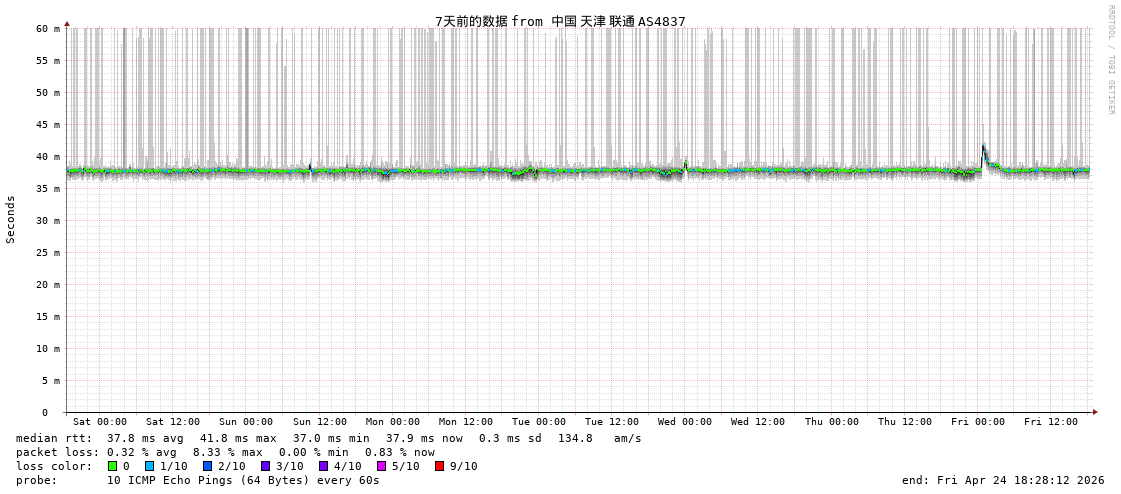This screenshot has width=1121, height=494.
Task: Click the Fri 12:00 time axis label
Action: point(1051,422)
